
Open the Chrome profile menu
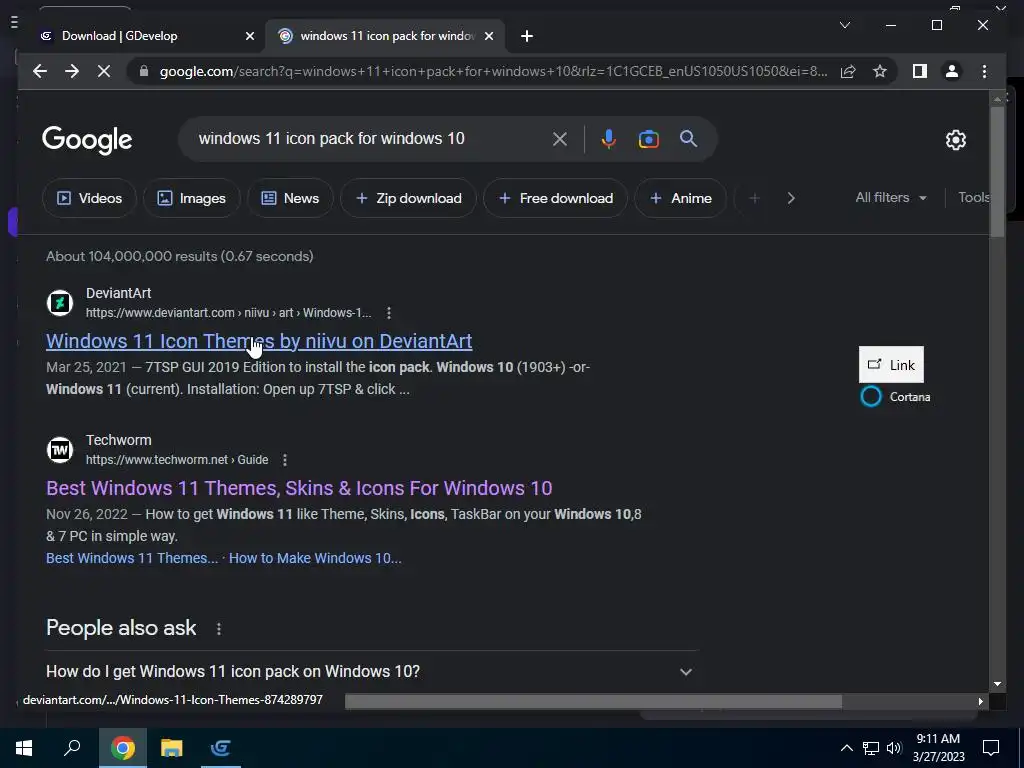(952, 71)
